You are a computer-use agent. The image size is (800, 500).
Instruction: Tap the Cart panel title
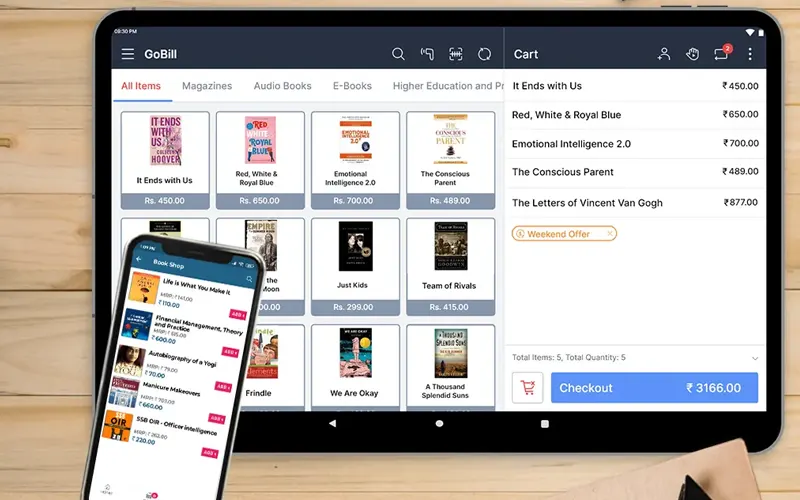tap(526, 54)
